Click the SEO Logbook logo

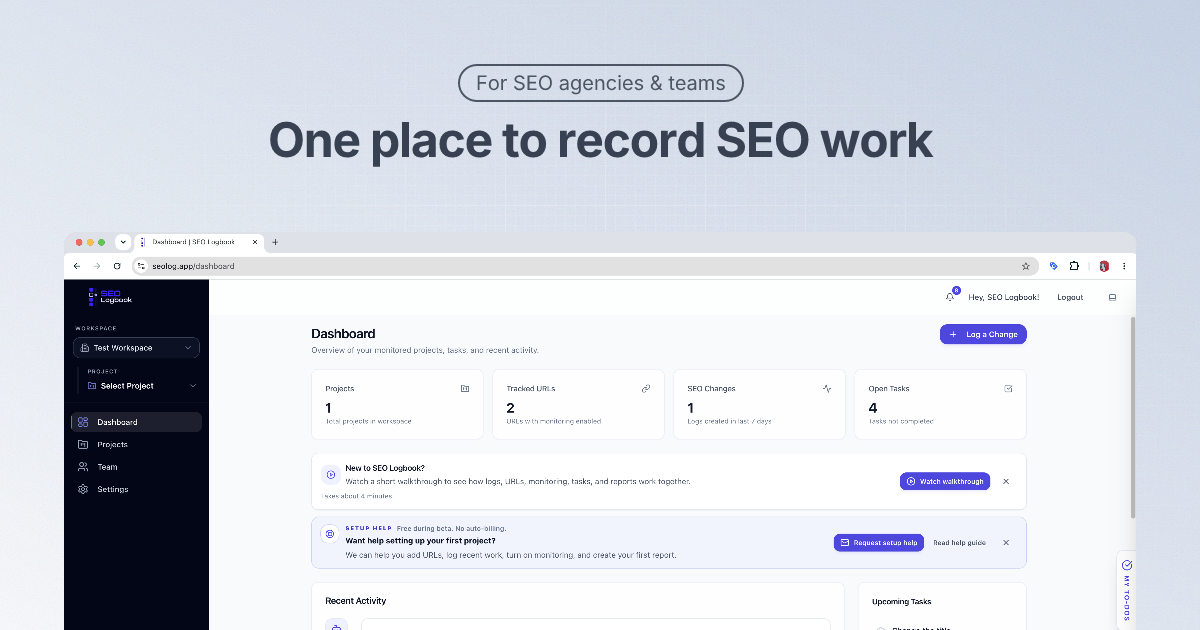[109, 296]
